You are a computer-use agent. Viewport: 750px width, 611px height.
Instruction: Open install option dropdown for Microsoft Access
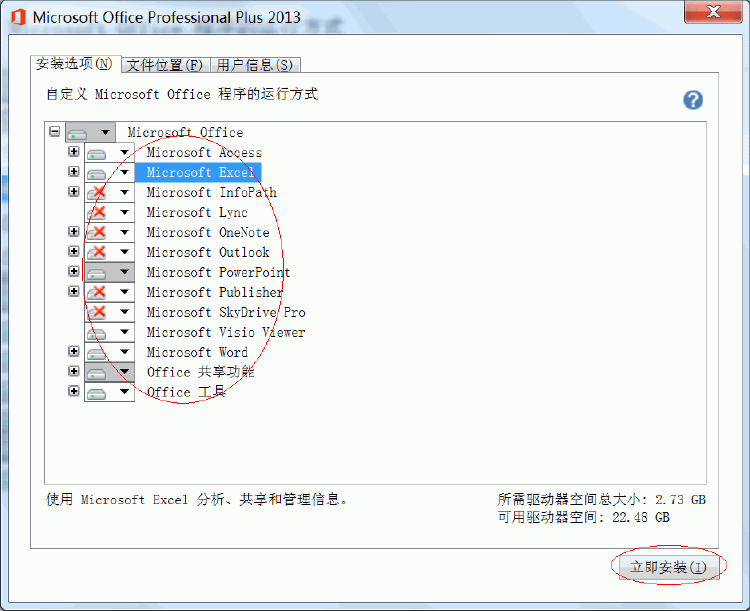click(124, 153)
